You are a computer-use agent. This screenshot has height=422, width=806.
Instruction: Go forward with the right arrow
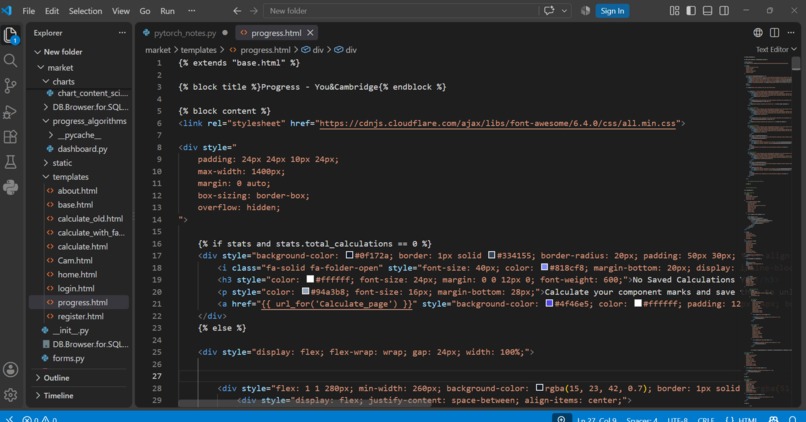(x=253, y=11)
